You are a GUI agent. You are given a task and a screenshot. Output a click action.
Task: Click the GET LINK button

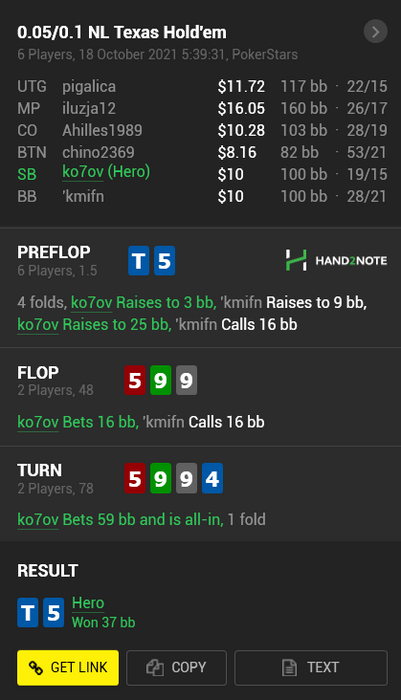68,667
